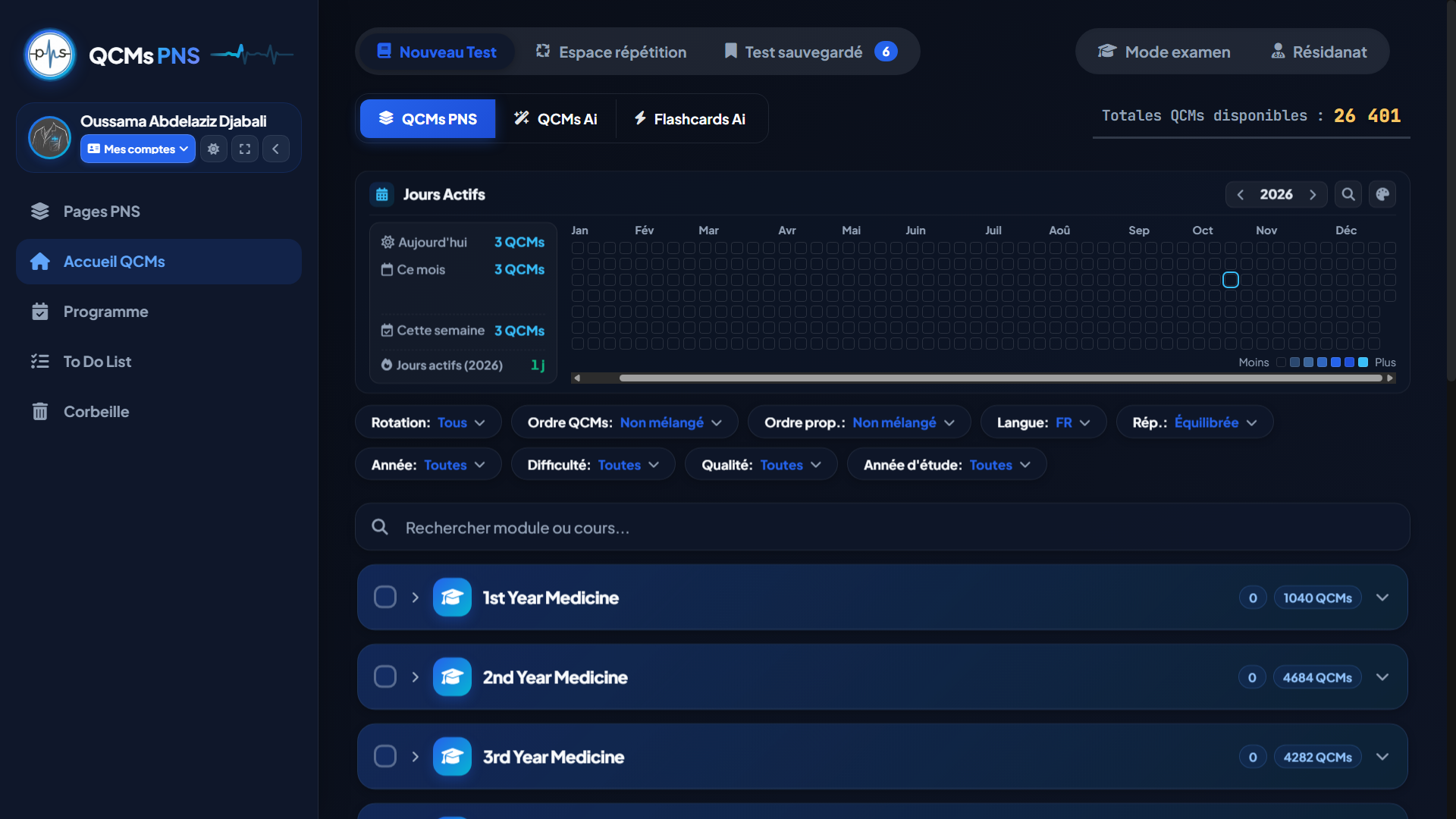Open the Difficulté filter dropdown
The image size is (1456, 819).
click(x=593, y=465)
